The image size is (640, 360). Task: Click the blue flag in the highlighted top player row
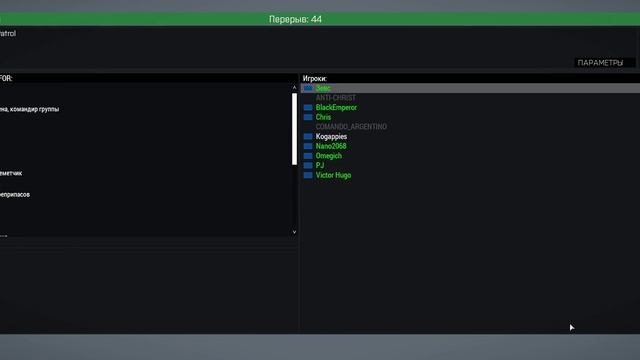308,88
